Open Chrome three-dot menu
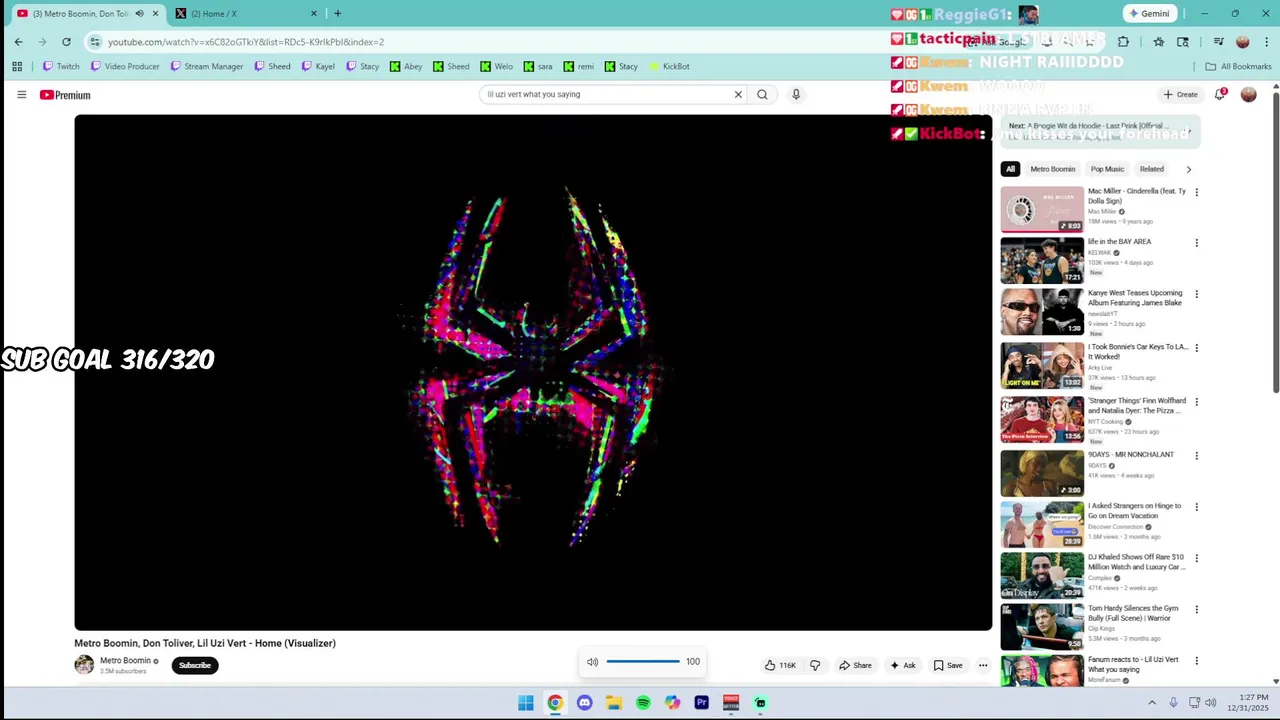The image size is (1280, 720). pos(1266,42)
